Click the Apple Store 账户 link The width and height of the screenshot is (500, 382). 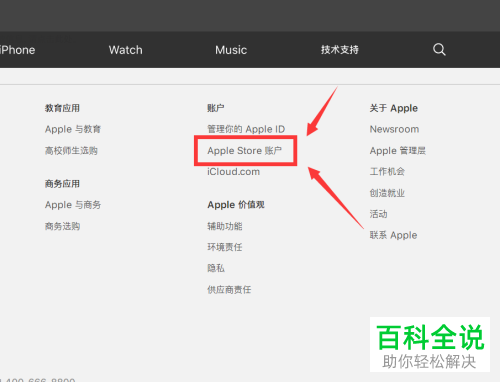pyautogui.click(x=245, y=151)
